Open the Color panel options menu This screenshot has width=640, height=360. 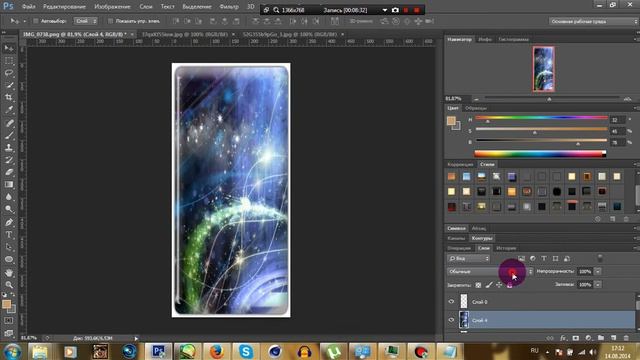636,108
